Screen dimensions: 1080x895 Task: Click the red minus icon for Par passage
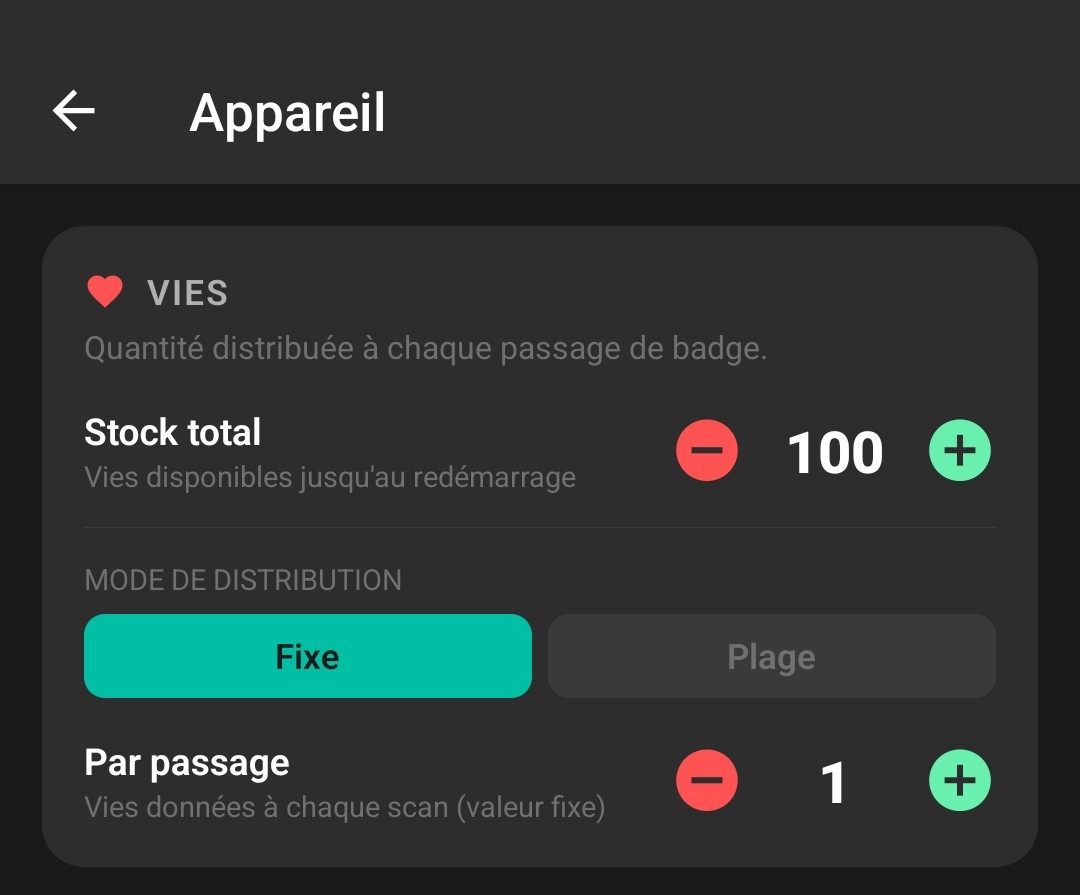(x=707, y=781)
